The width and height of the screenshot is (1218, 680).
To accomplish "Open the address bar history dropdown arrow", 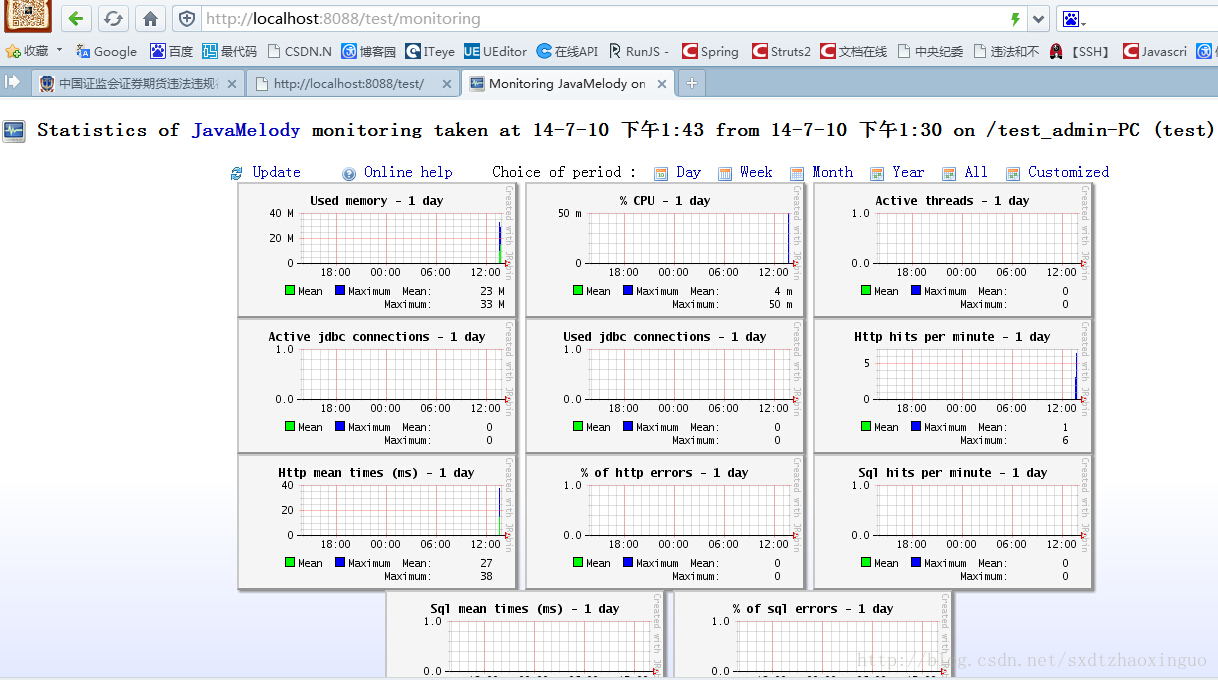I will pos(1039,19).
